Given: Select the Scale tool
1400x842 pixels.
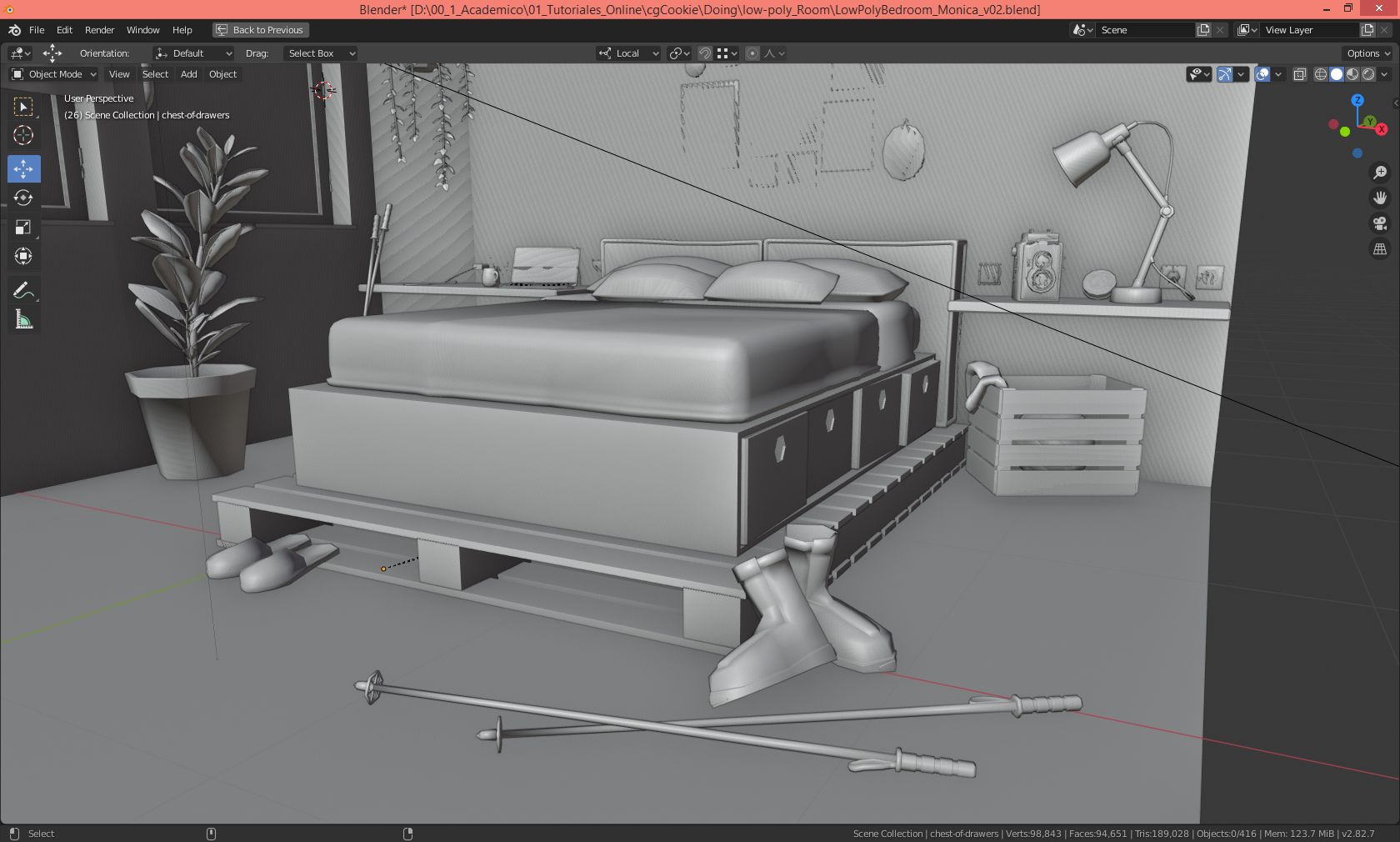Looking at the screenshot, I should point(23,227).
